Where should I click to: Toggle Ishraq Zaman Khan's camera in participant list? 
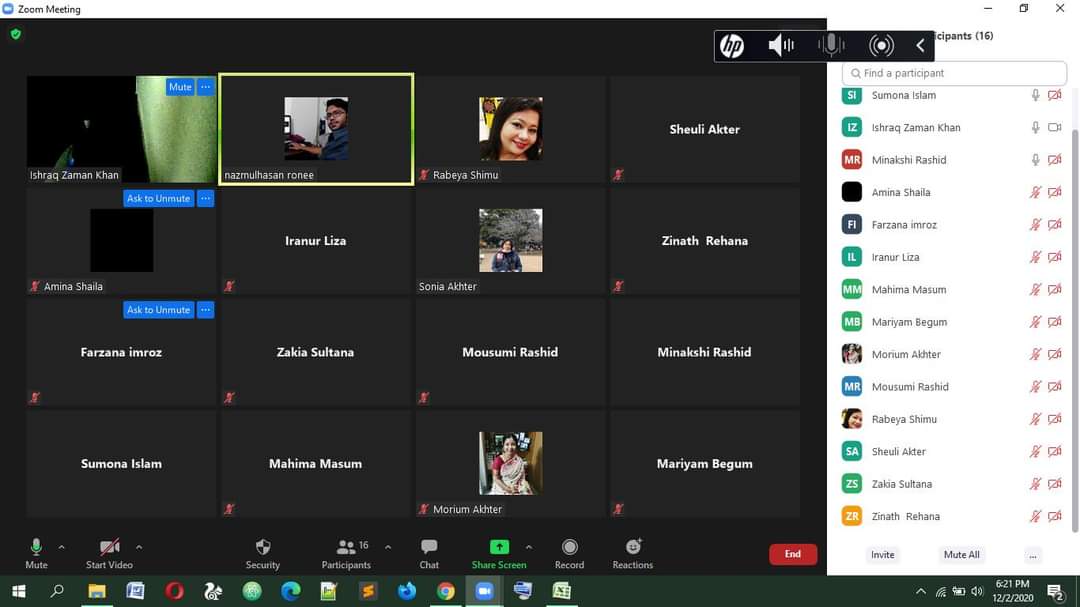(1055, 127)
